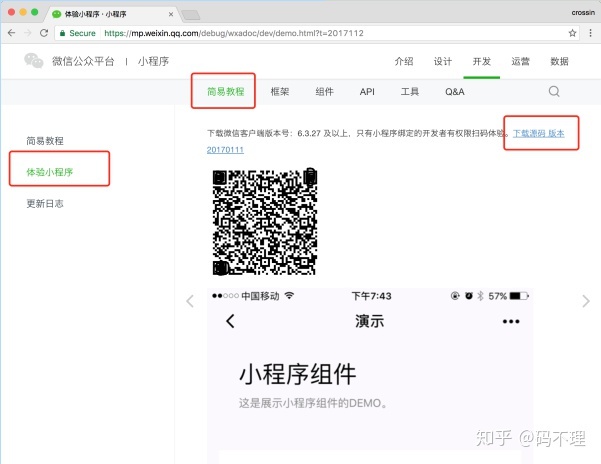The width and height of the screenshot is (601, 464).
Task: Reload the page with refresh icon
Action: coord(44,33)
